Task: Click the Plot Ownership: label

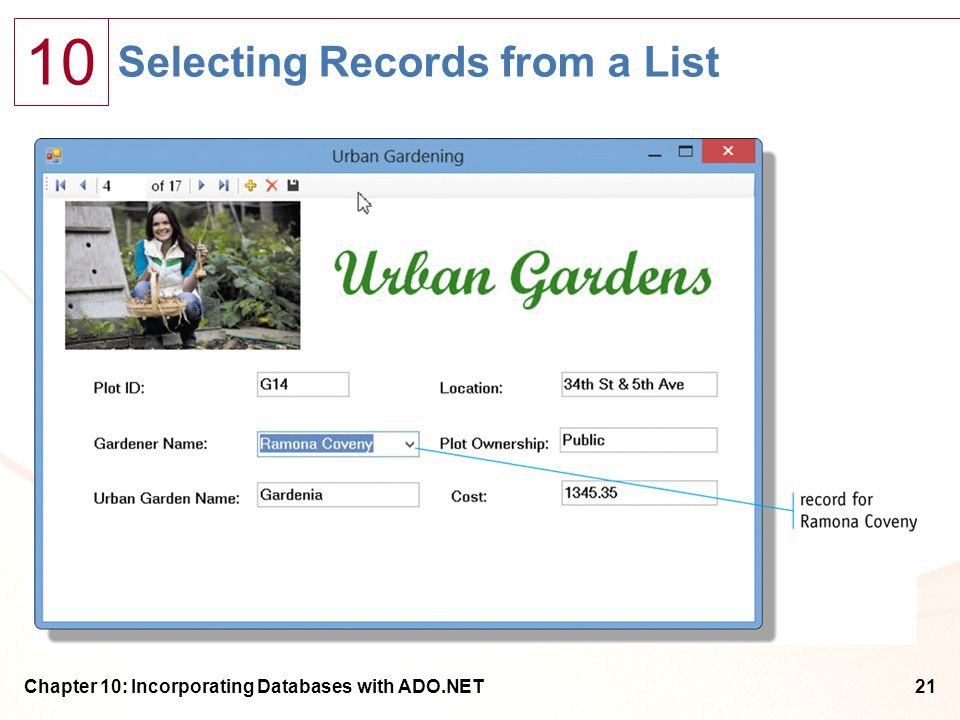Action: pos(494,444)
